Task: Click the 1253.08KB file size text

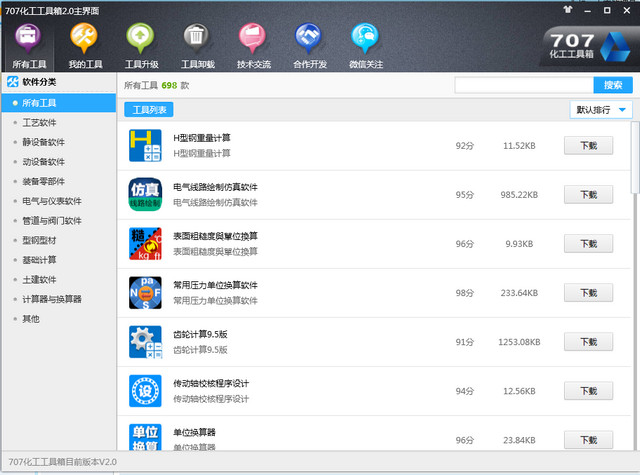Action: [519, 342]
